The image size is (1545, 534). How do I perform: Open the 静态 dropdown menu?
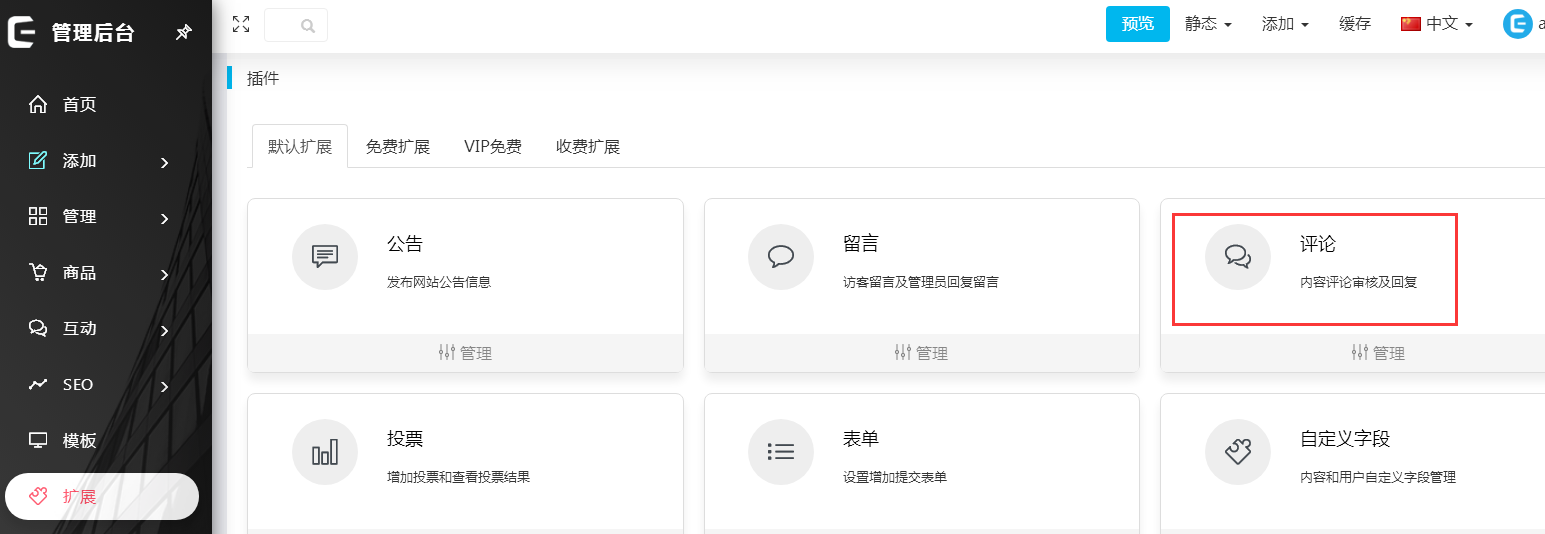click(x=1208, y=24)
